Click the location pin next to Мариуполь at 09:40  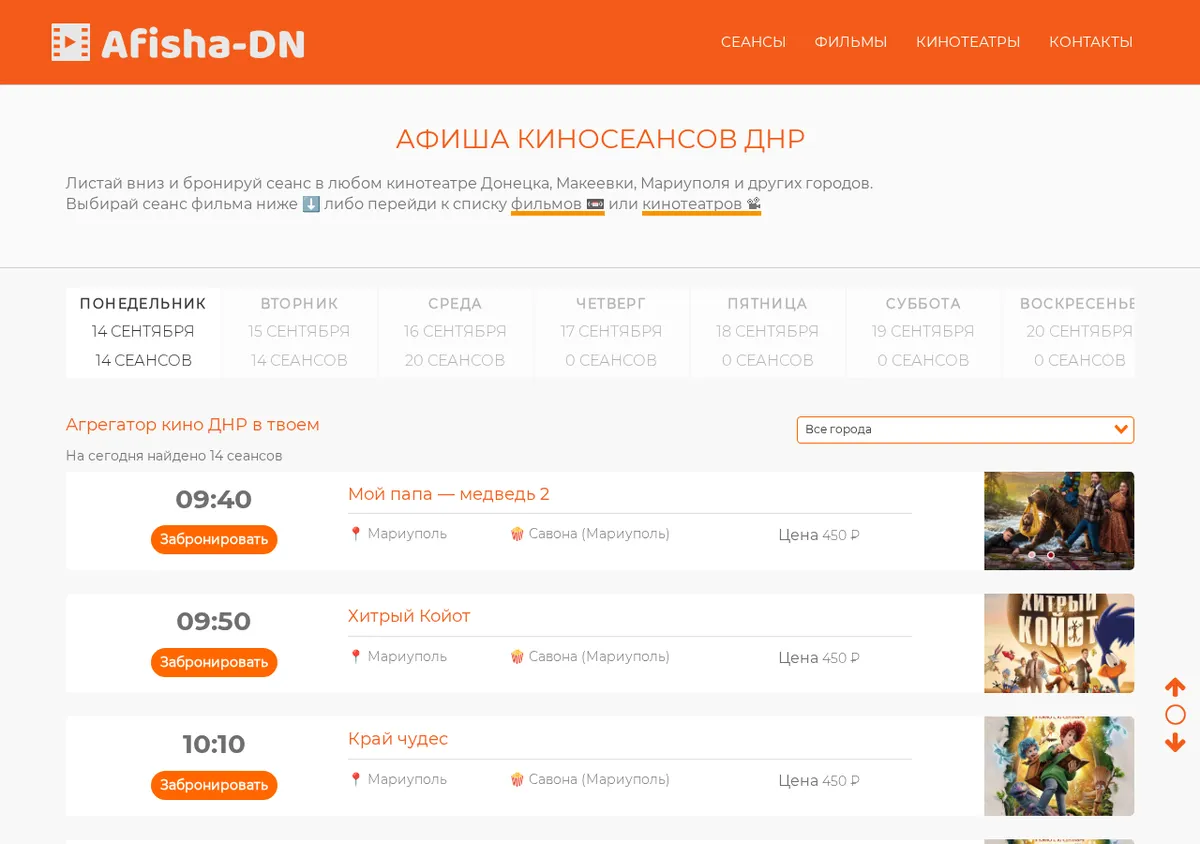point(355,534)
